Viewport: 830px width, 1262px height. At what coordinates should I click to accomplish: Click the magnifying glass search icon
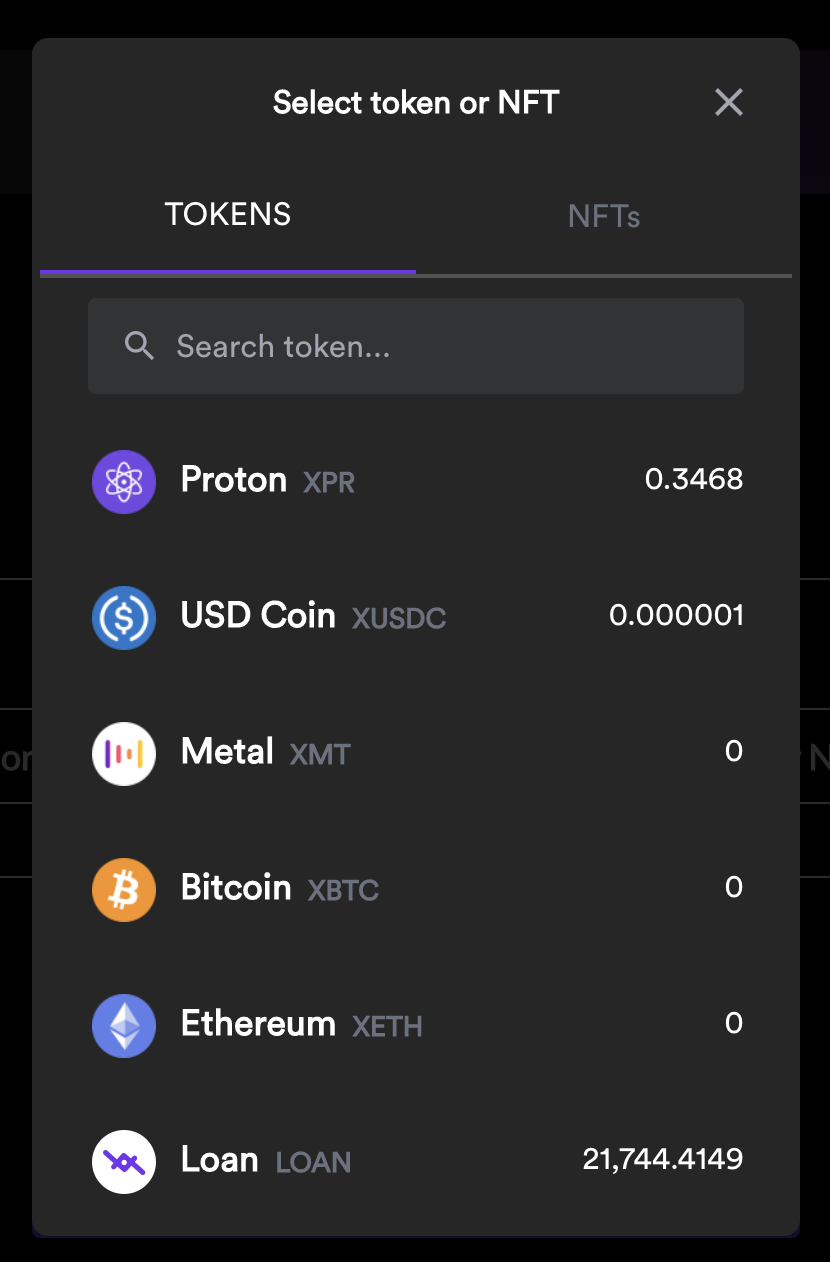pos(139,346)
